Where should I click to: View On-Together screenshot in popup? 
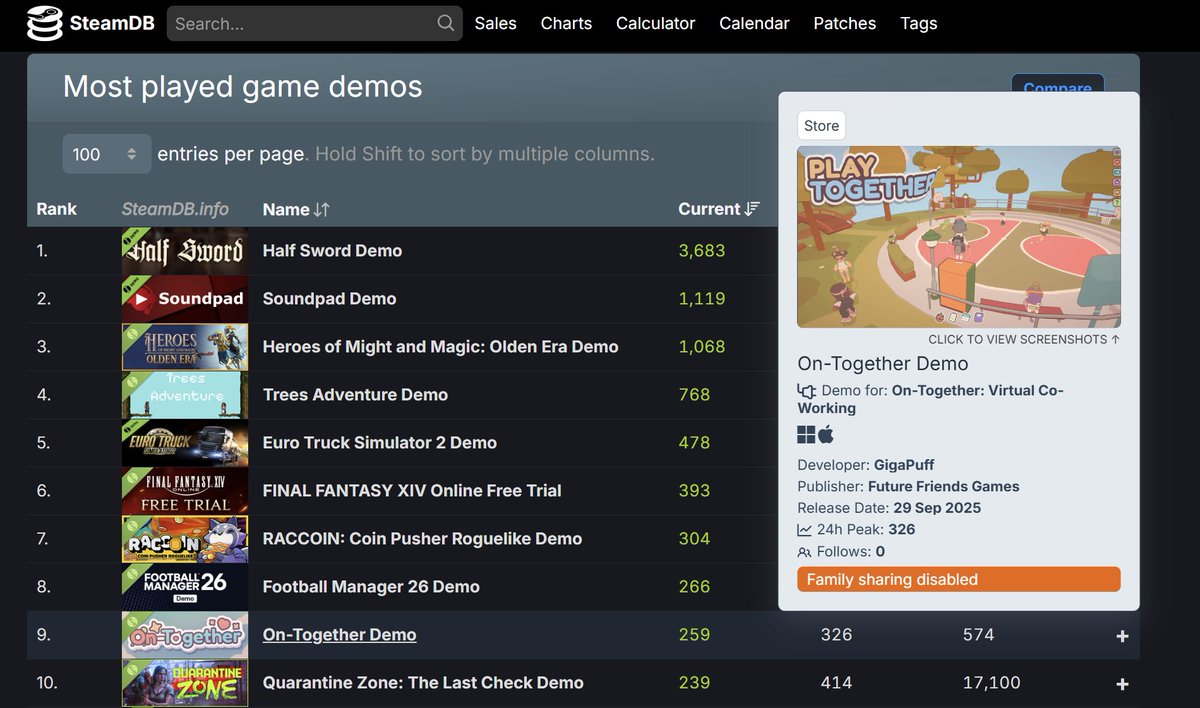click(959, 237)
